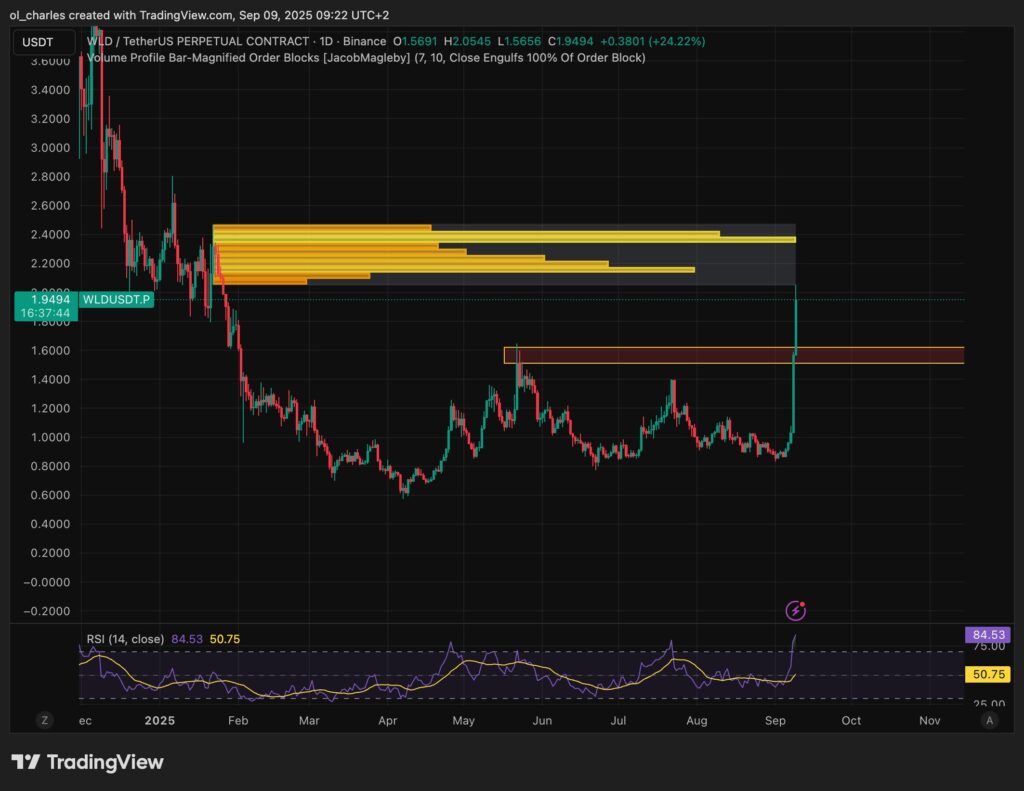Click the yellow 50.75 RSI axis label
The image size is (1024, 791).
(x=987, y=675)
